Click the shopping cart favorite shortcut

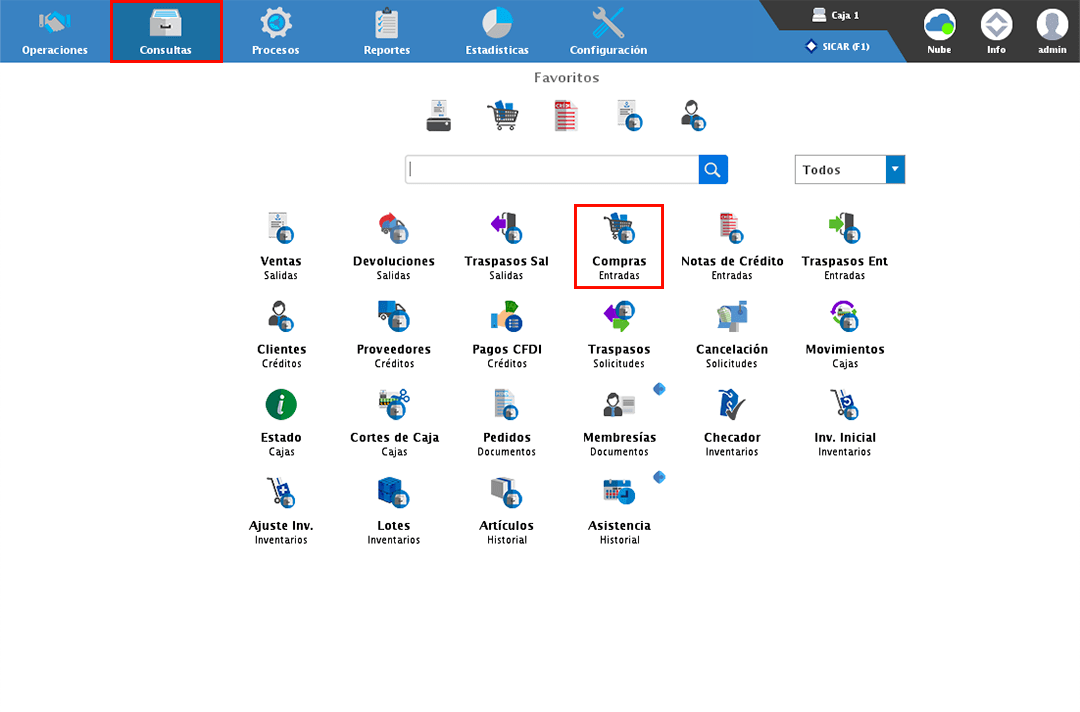tap(502, 116)
